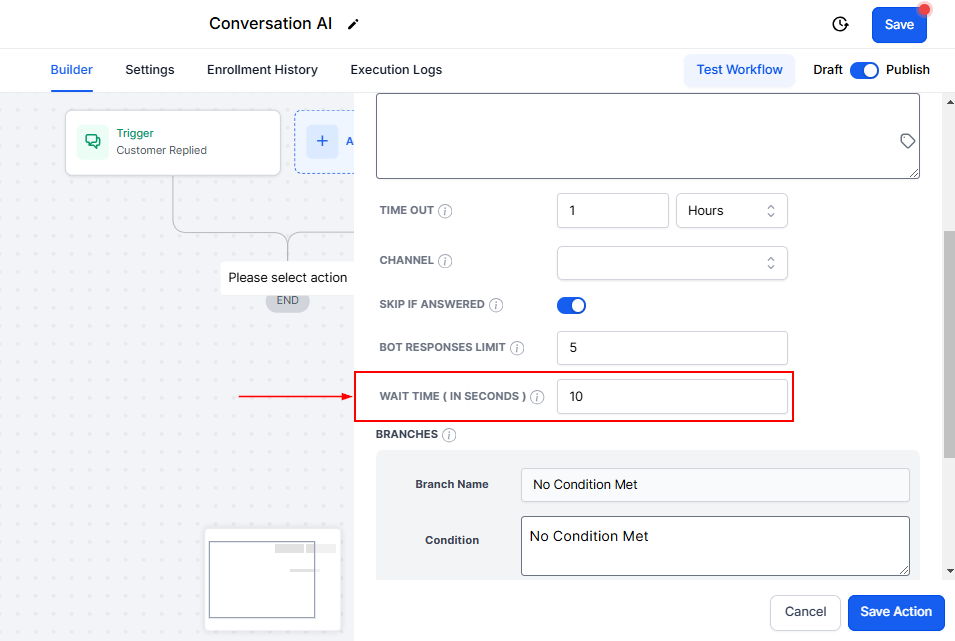Click the END node
The image size is (955, 641).
287,301
